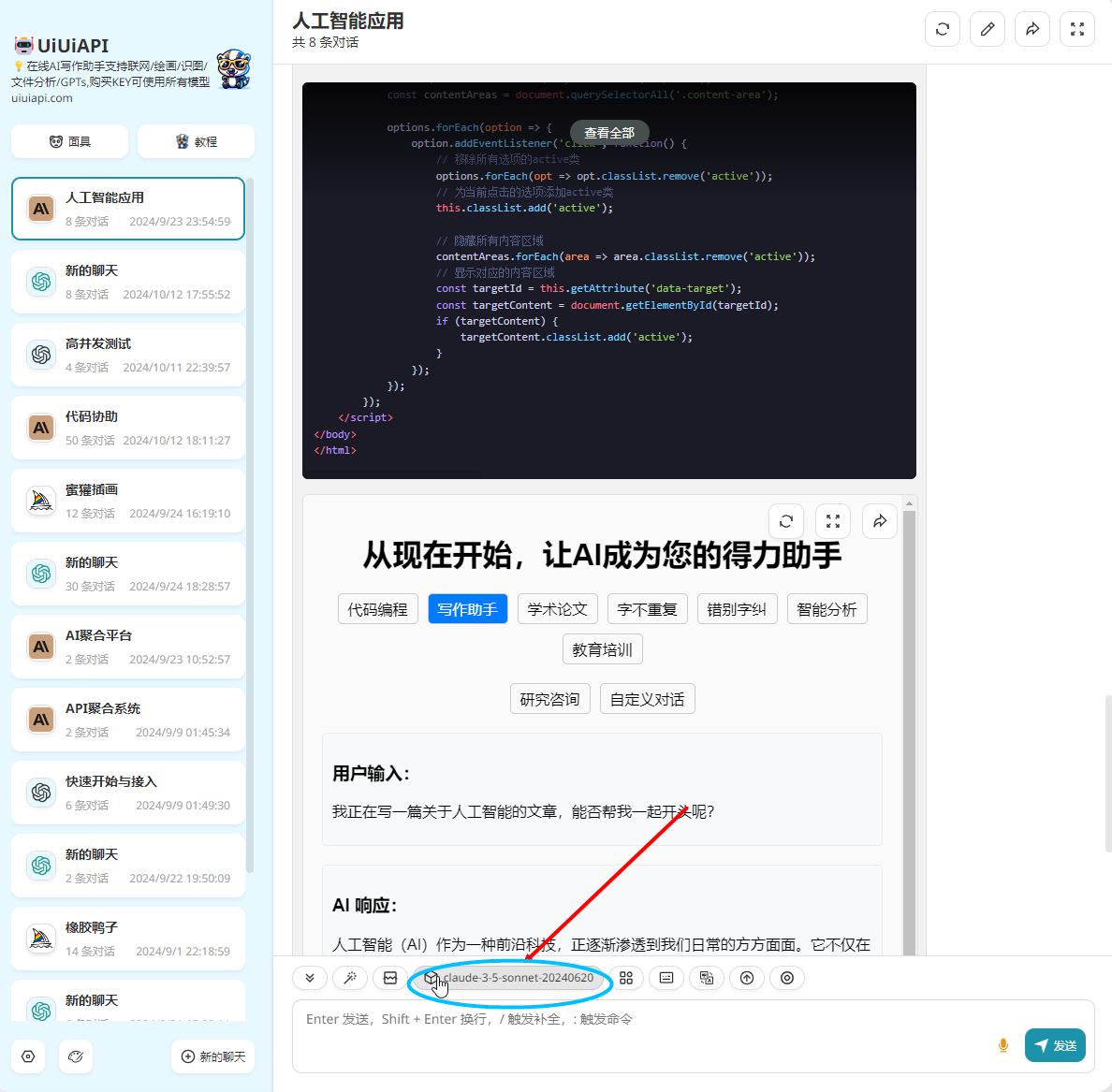Open the 蜜獾插画 conversation
Viewport: 1112px width, 1092px height.
point(128,501)
